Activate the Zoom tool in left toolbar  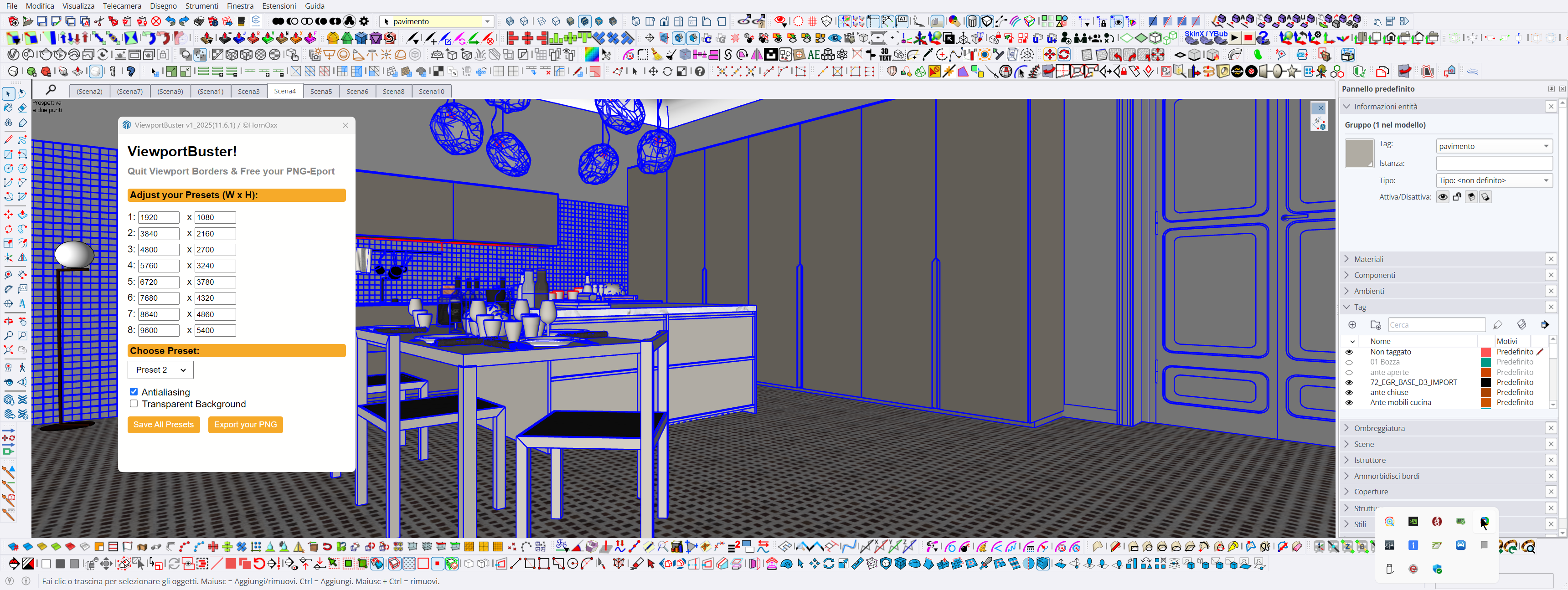pyautogui.click(x=8, y=335)
